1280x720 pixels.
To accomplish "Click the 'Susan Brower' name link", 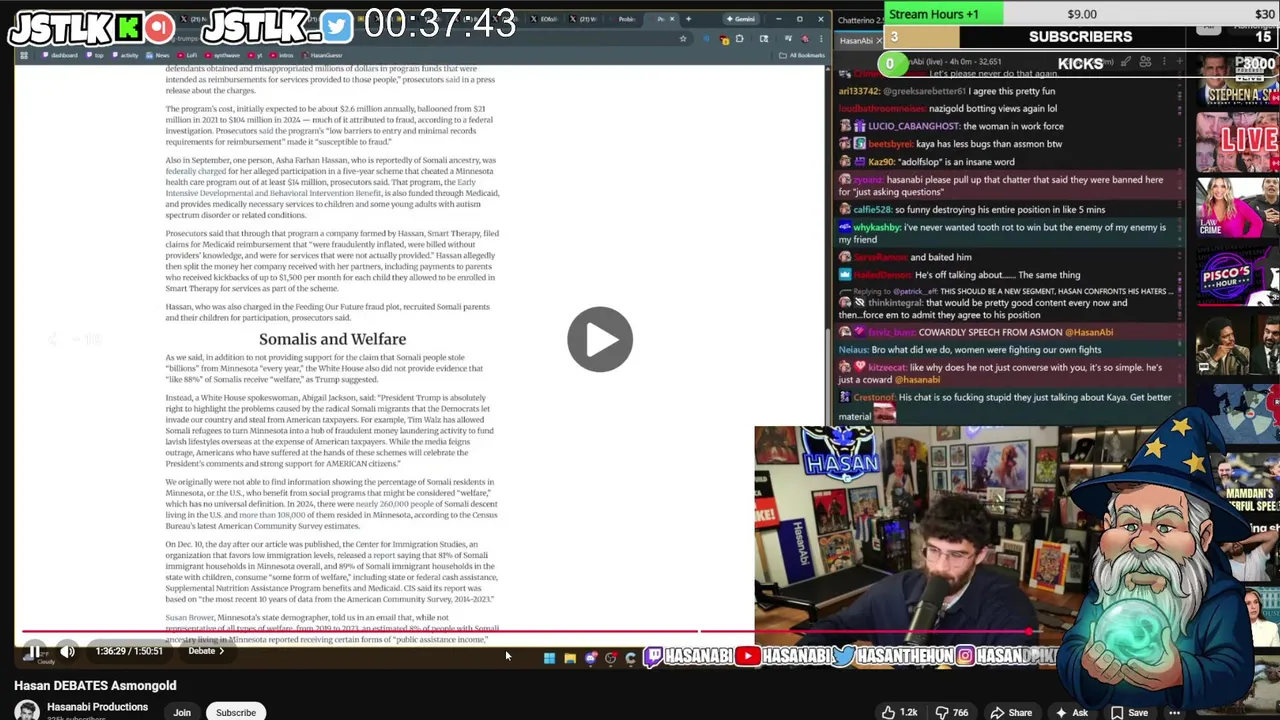I will [190, 618].
